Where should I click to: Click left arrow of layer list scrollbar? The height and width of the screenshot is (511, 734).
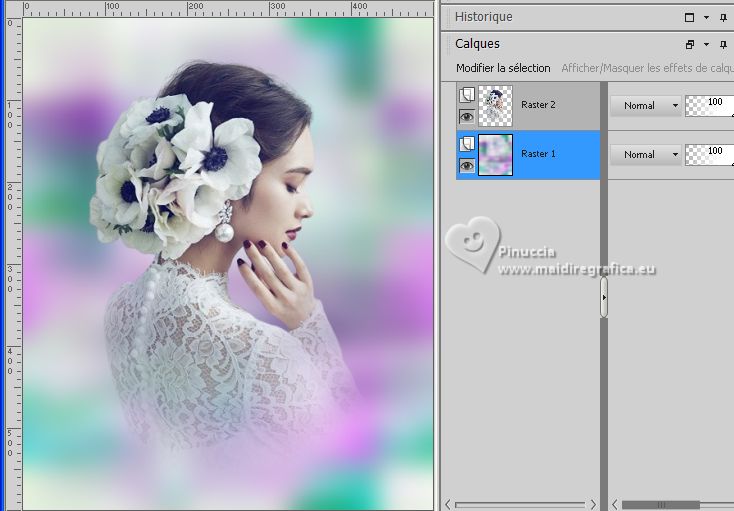[x=448, y=504]
